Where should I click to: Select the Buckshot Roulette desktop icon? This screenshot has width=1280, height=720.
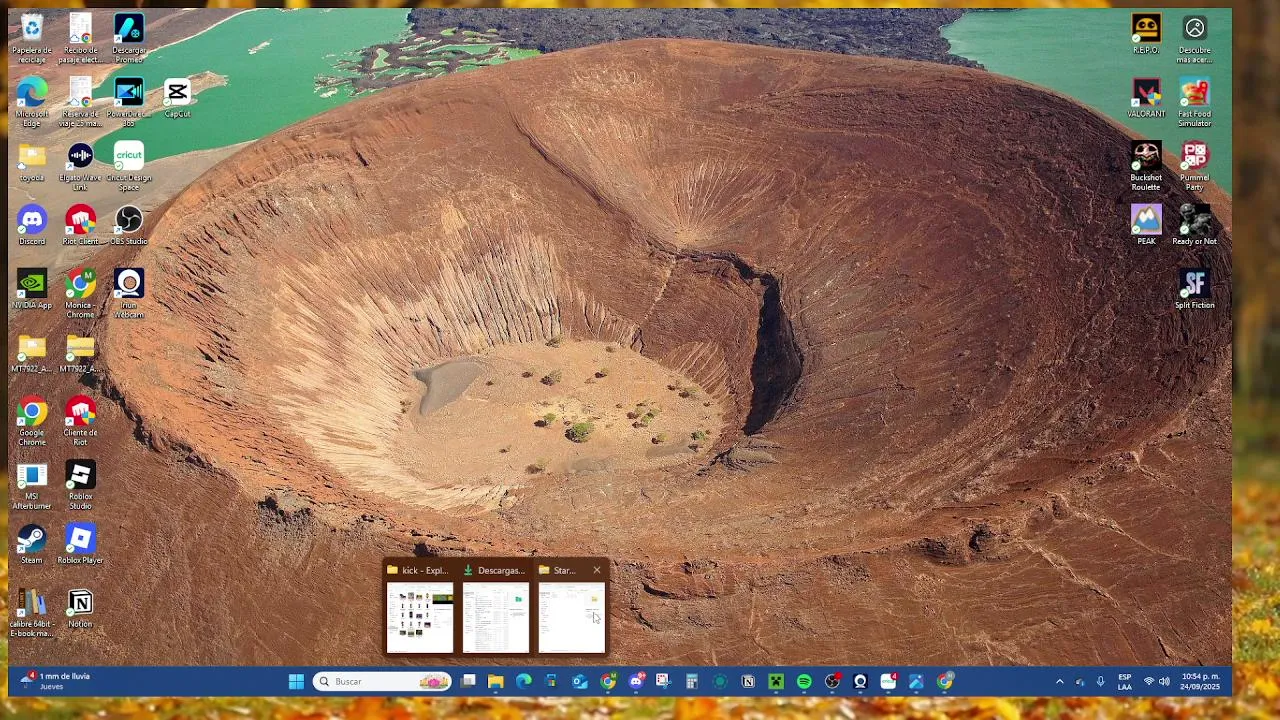1146,167
